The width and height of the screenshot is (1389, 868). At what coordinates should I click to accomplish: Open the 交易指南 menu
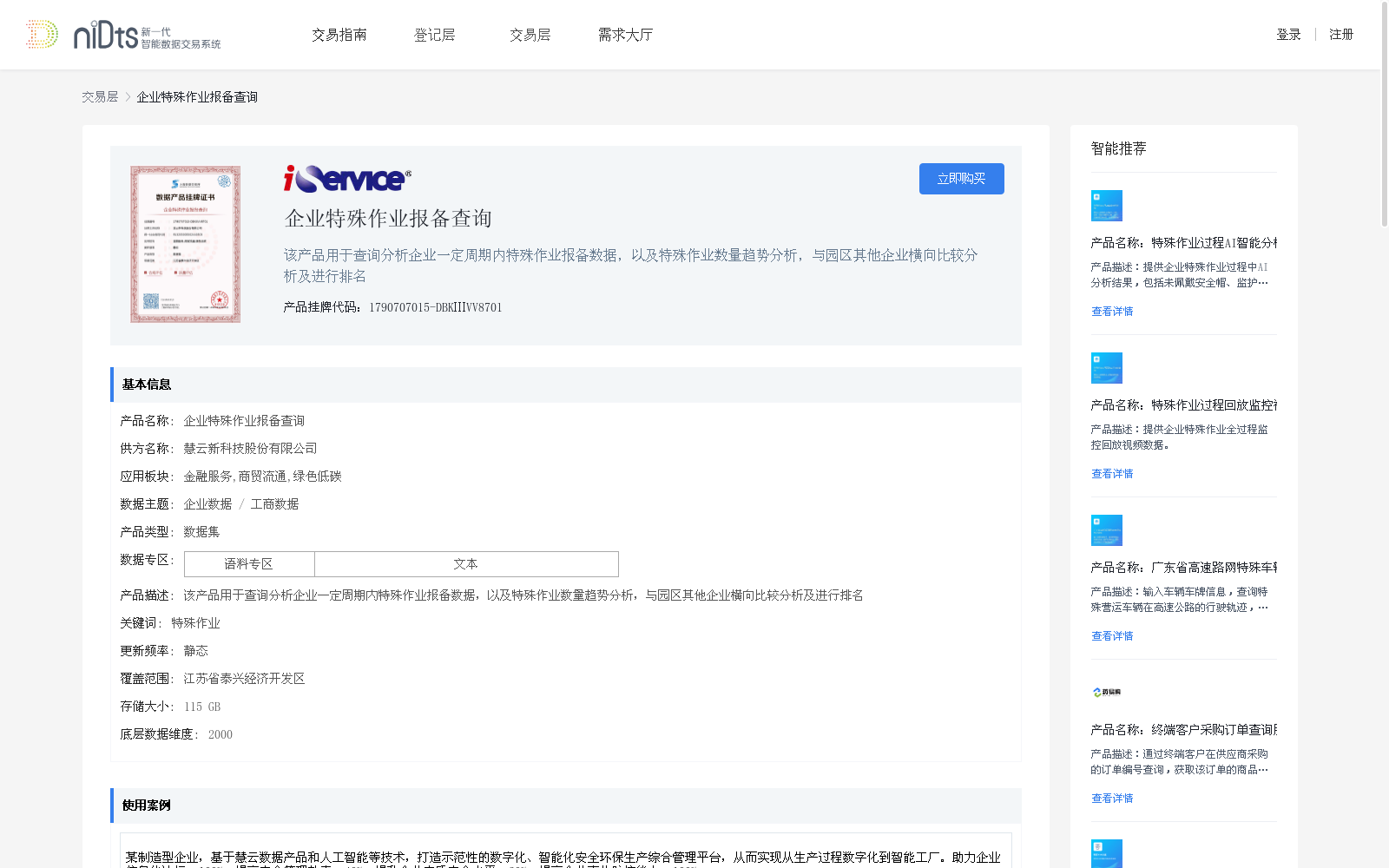coord(339,35)
